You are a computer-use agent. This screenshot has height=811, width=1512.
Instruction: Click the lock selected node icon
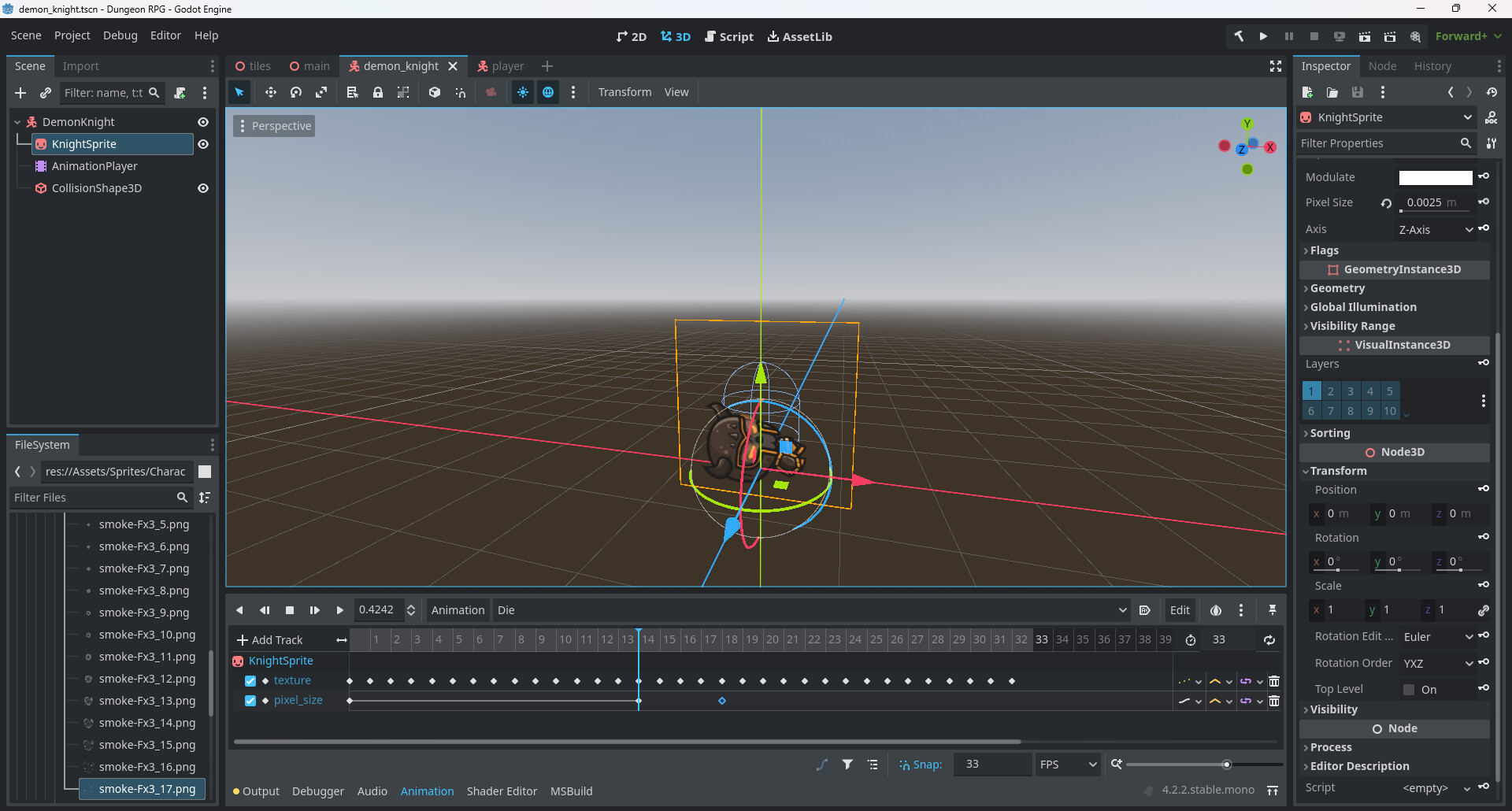378,92
